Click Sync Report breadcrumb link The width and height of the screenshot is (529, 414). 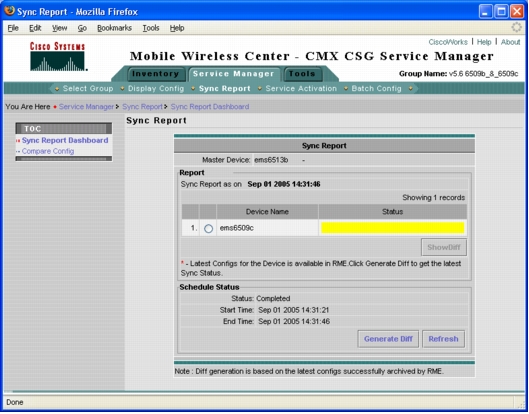(x=142, y=107)
